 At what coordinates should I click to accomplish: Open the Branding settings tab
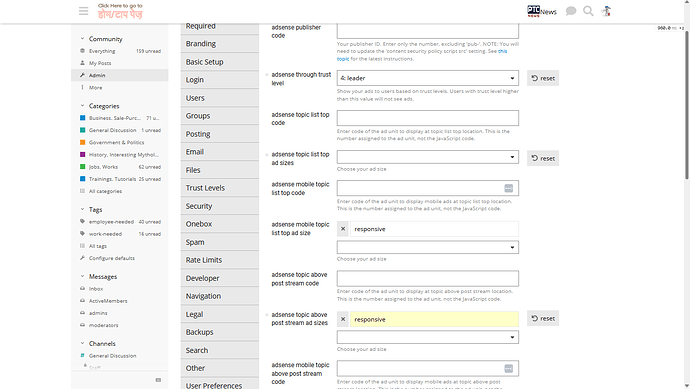[x=220, y=44]
